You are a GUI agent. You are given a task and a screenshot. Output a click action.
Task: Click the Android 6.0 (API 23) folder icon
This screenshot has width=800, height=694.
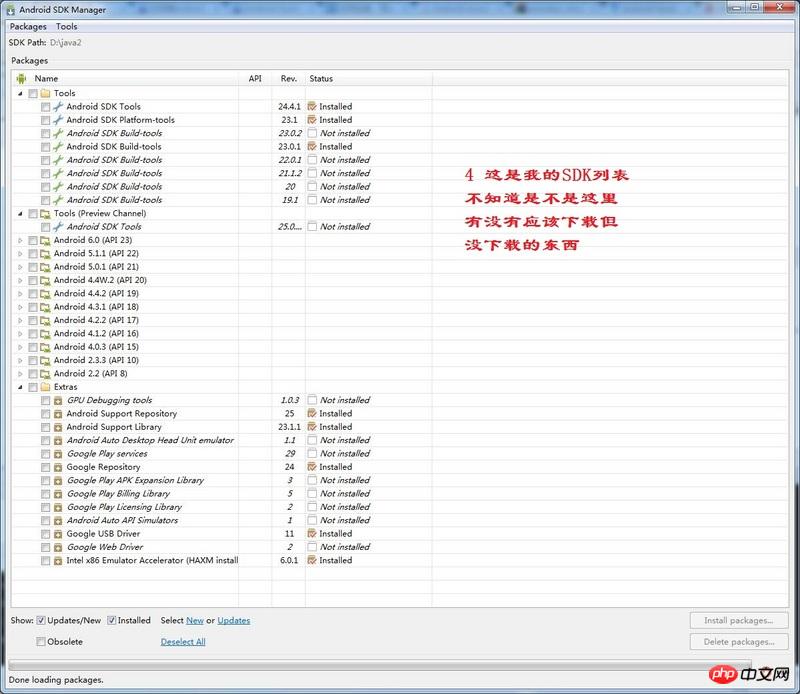coord(45,240)
